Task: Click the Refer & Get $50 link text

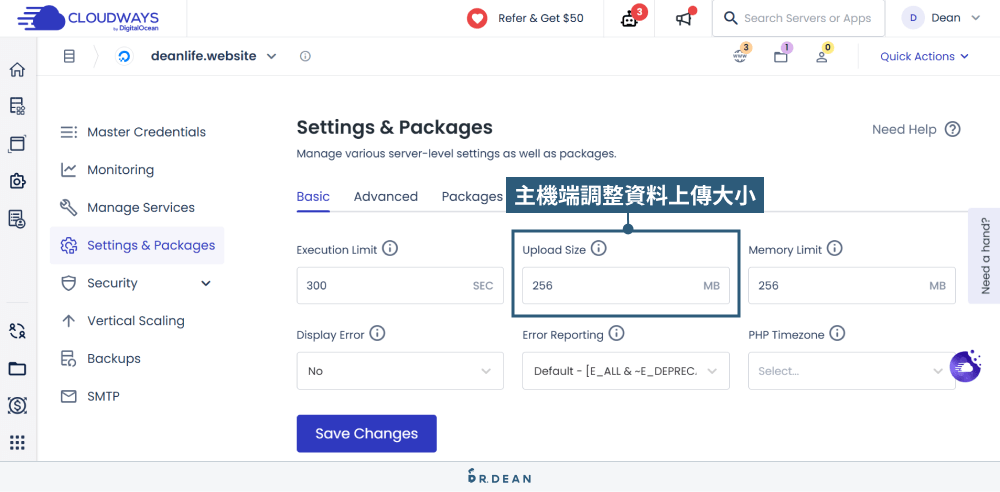Action: 541,19
